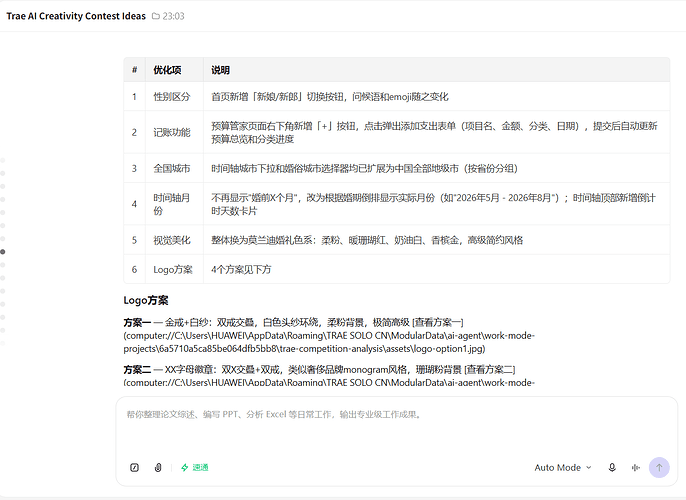This screenshot has width=686, height=500.
Task: Toggle the 速通 lightning mode
Action: pyautogui.click(x=195, y=467)
